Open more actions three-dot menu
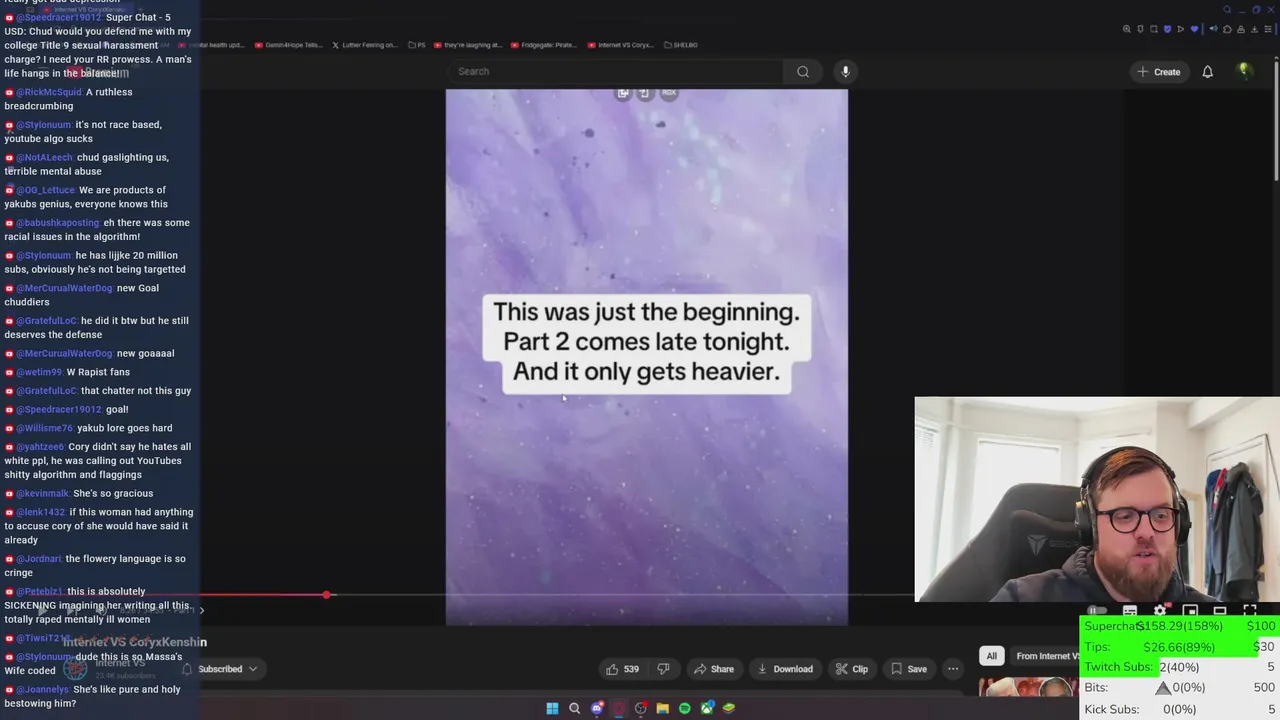The image size is (1280, 720). click(x=953, y=669)
